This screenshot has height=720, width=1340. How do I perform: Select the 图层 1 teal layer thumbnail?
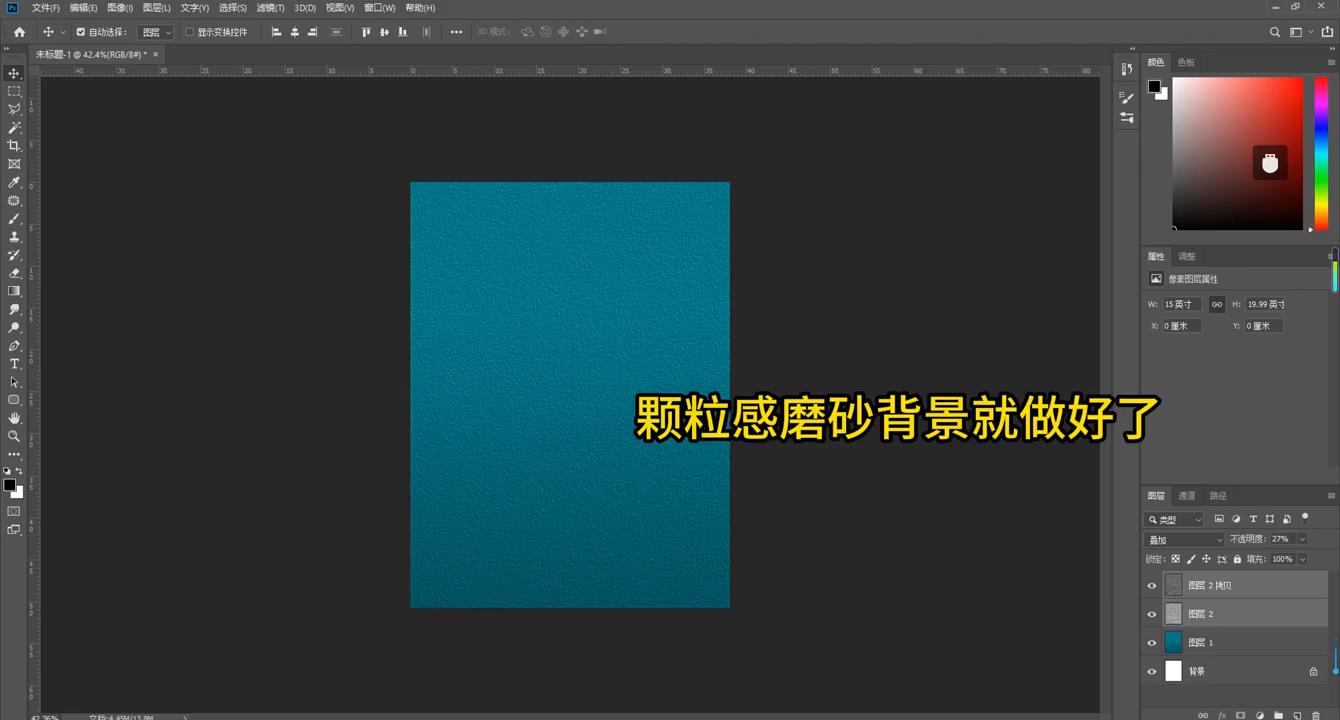(x=1173, y=642)
